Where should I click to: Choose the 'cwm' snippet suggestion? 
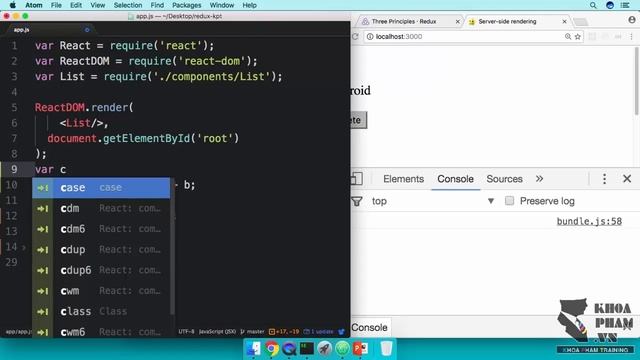pyautogui.click(x=101, y=291)
